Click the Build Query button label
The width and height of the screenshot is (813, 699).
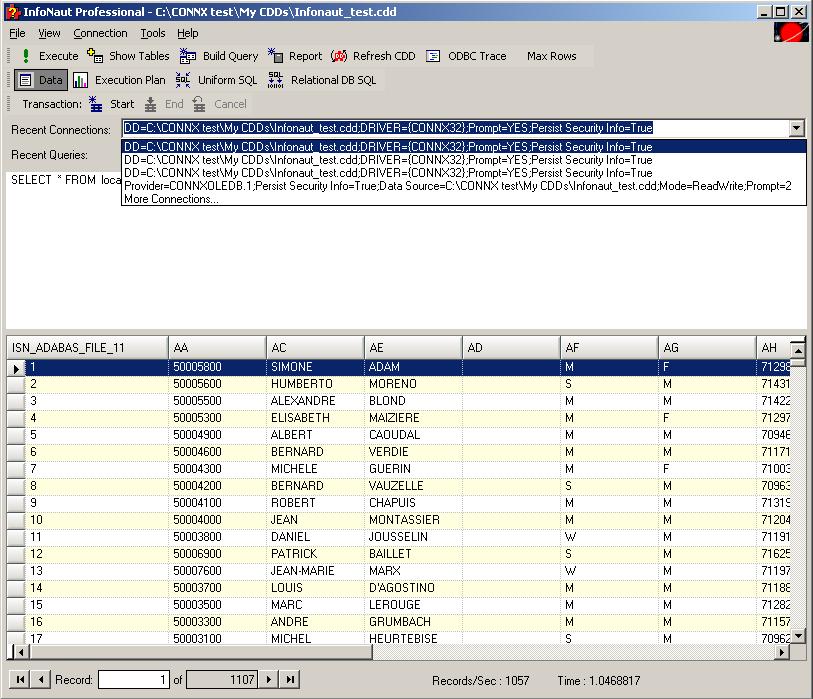pyautogui.click(x=230, y=56)
